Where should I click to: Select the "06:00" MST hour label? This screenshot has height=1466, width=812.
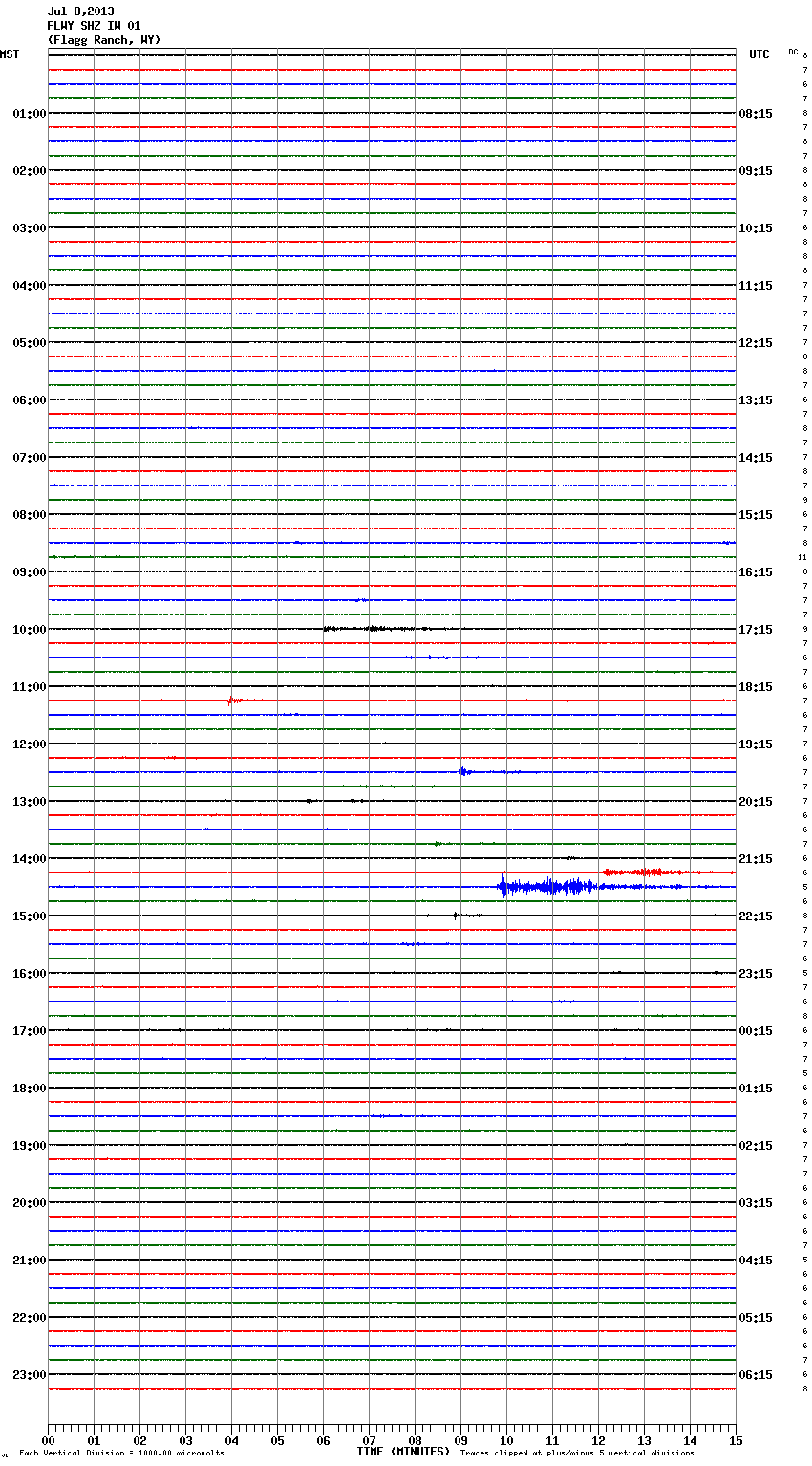30,400
